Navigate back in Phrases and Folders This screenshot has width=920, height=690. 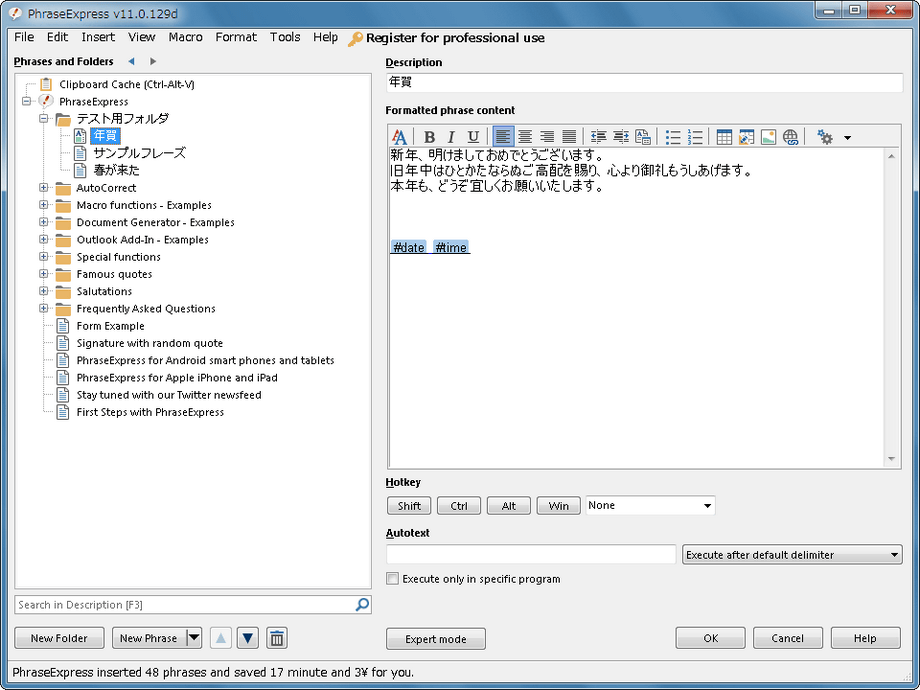pos(131,61)
